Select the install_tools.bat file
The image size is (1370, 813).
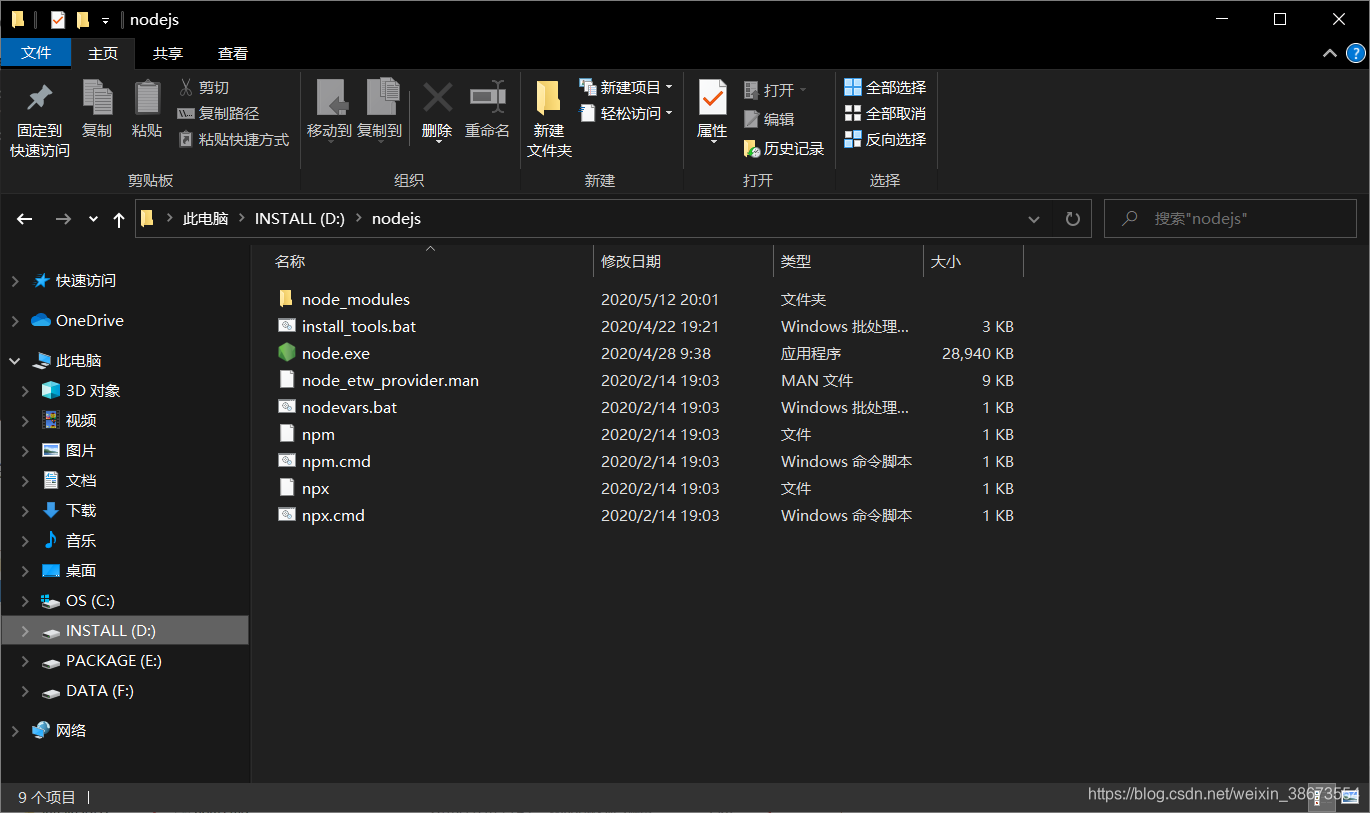[x=359, y=326]
